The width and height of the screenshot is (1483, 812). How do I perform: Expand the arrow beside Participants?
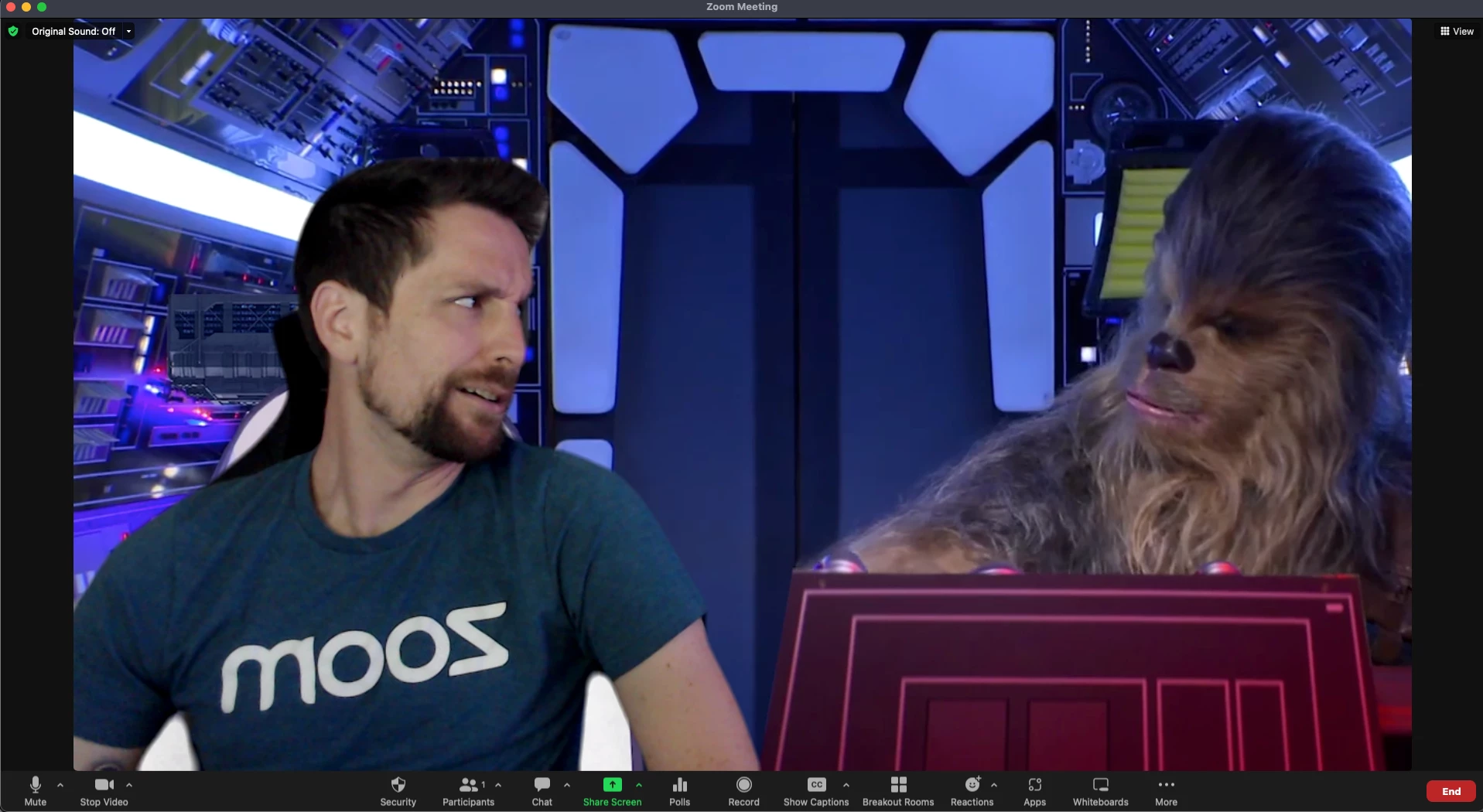pyautogui.click(x=498, y=785)
